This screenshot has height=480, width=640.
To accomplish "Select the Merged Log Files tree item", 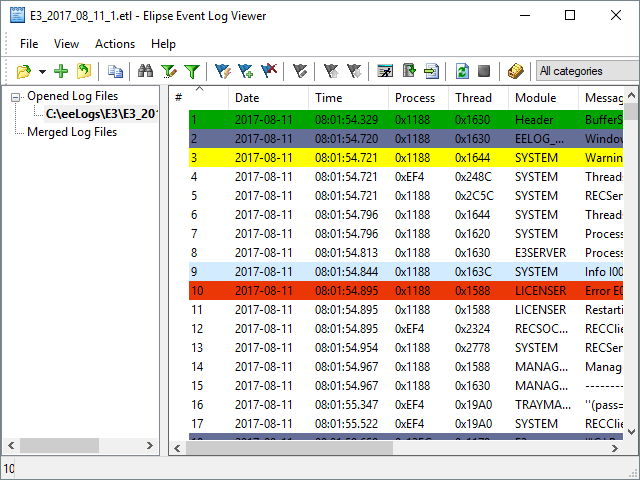I will click(71, 132).
